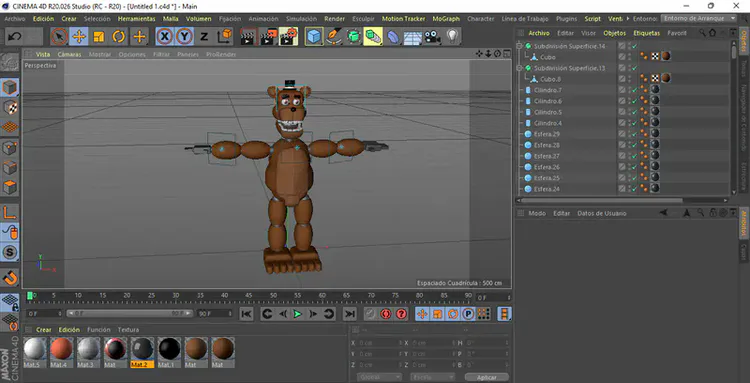
Task: Toggle the green check of Cilindro.6
Action: point(634,101)
